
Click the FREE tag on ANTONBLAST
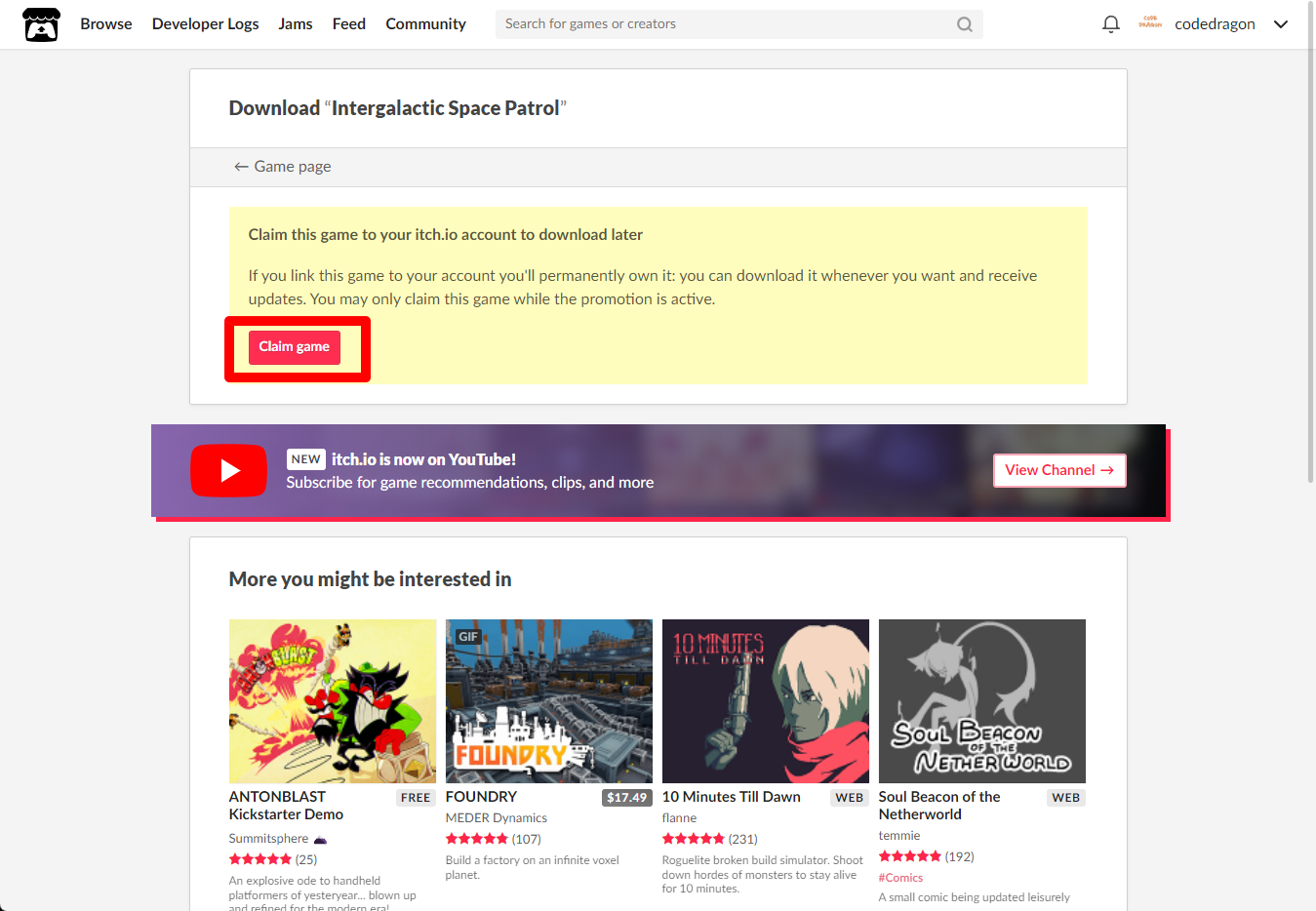416,798
